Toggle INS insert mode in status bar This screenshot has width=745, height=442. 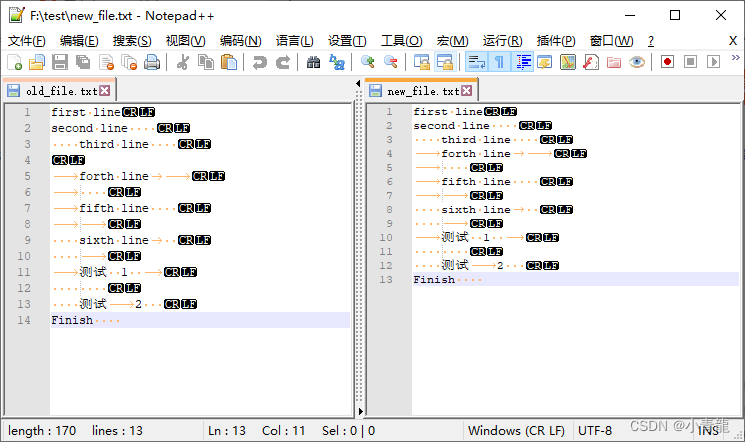pos(708,431)
